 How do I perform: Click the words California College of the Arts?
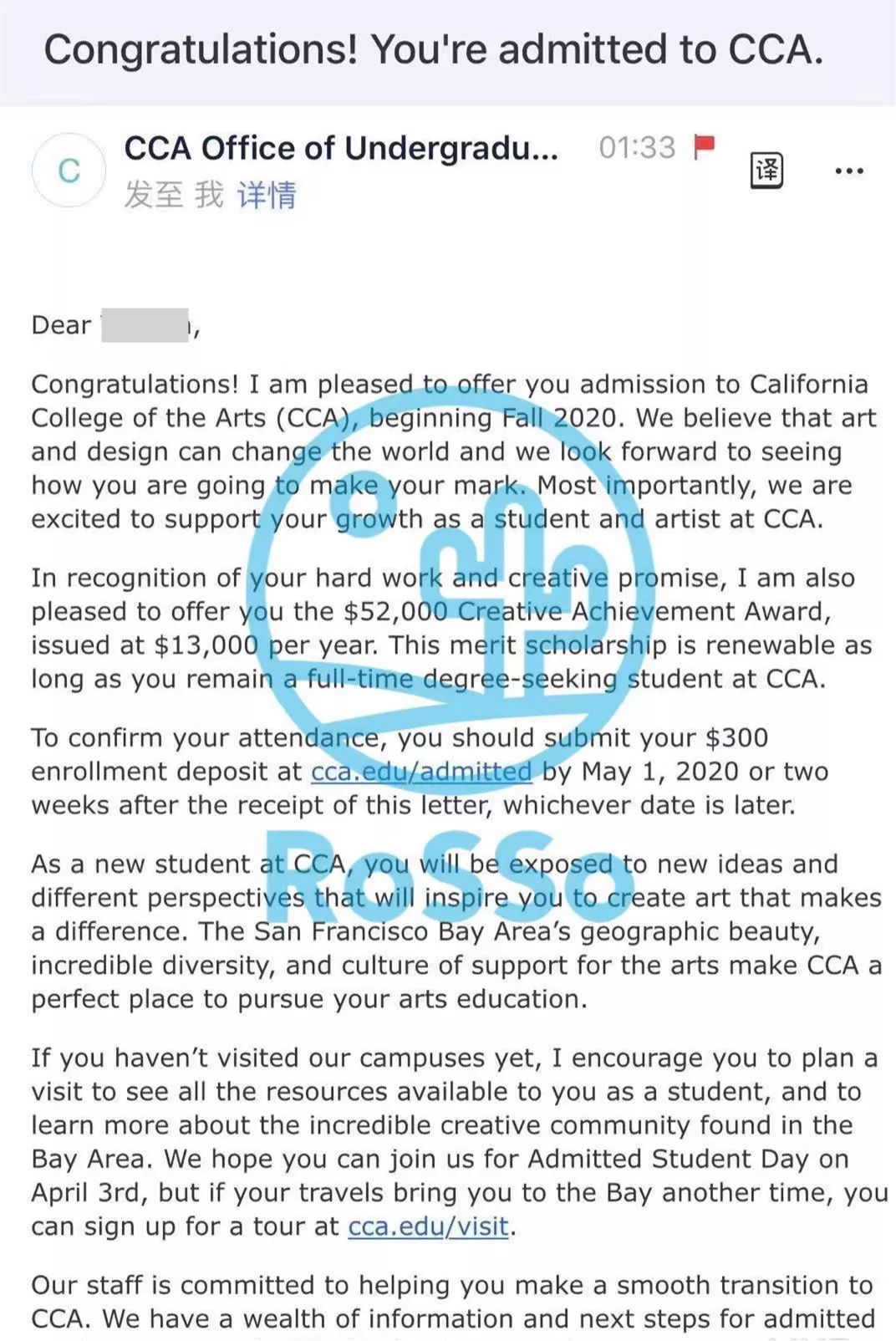[x=450, y=400]
